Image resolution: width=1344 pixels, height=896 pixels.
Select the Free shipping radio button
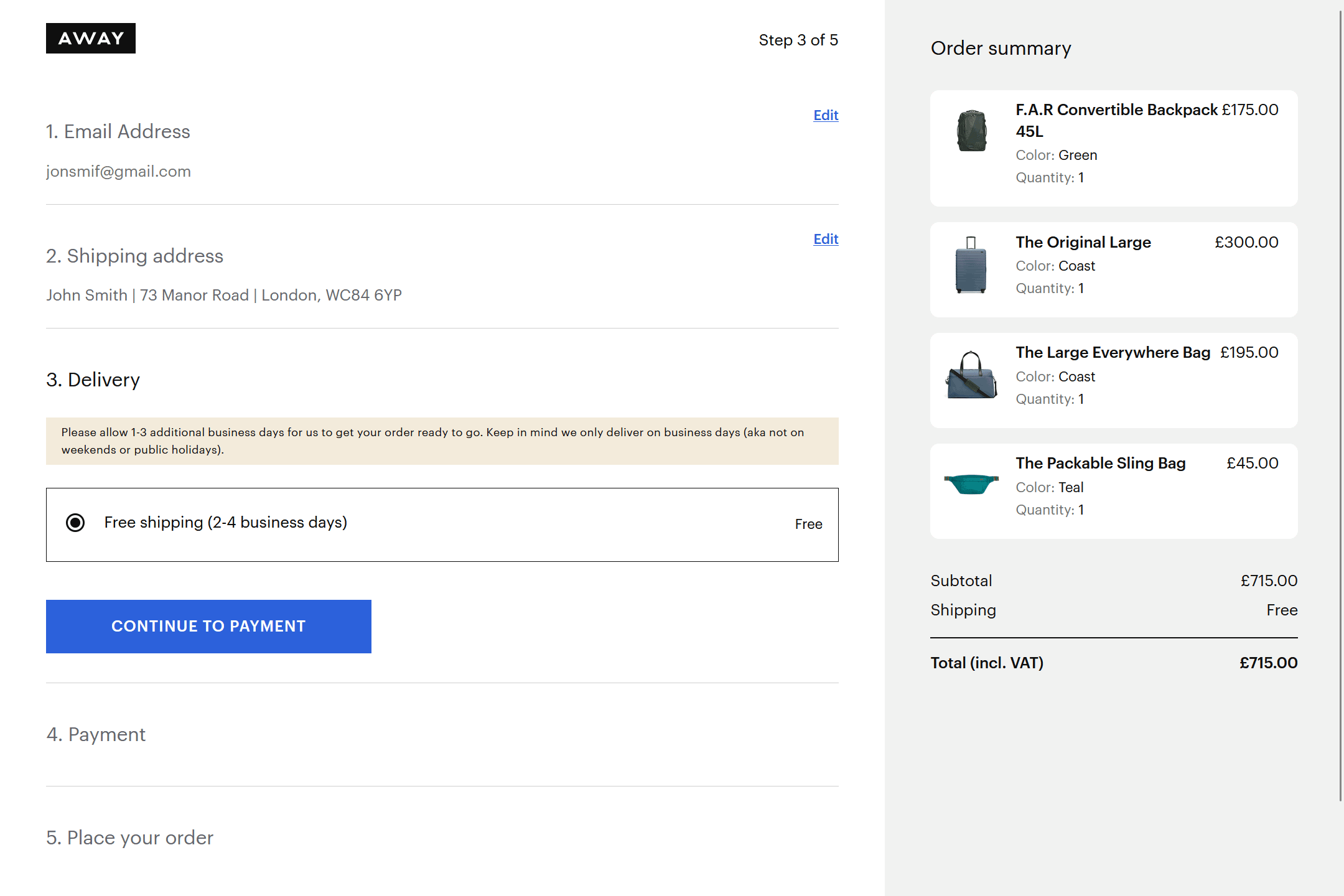click(x=75, y=523)
